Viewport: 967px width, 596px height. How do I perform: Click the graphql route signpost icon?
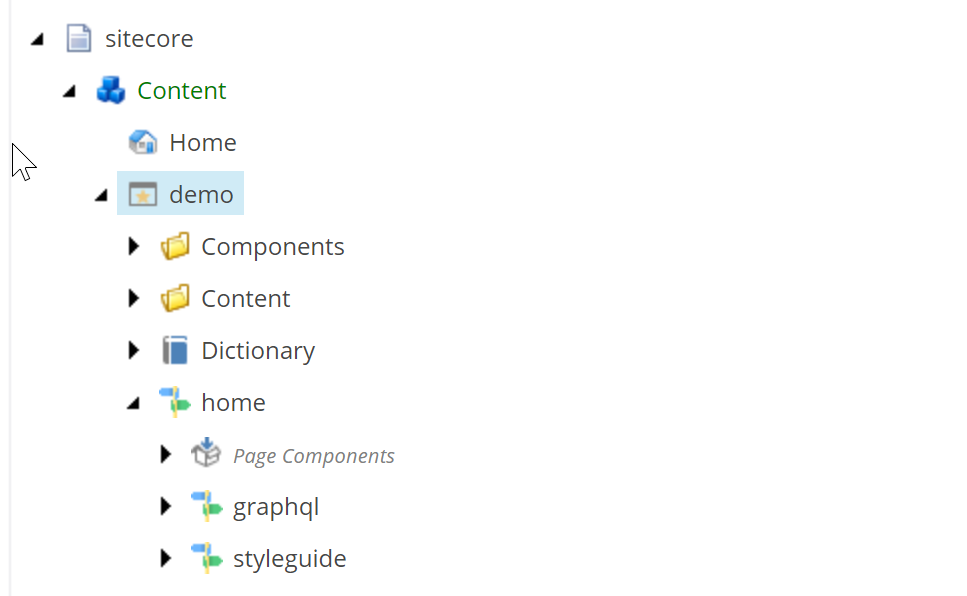206,507
